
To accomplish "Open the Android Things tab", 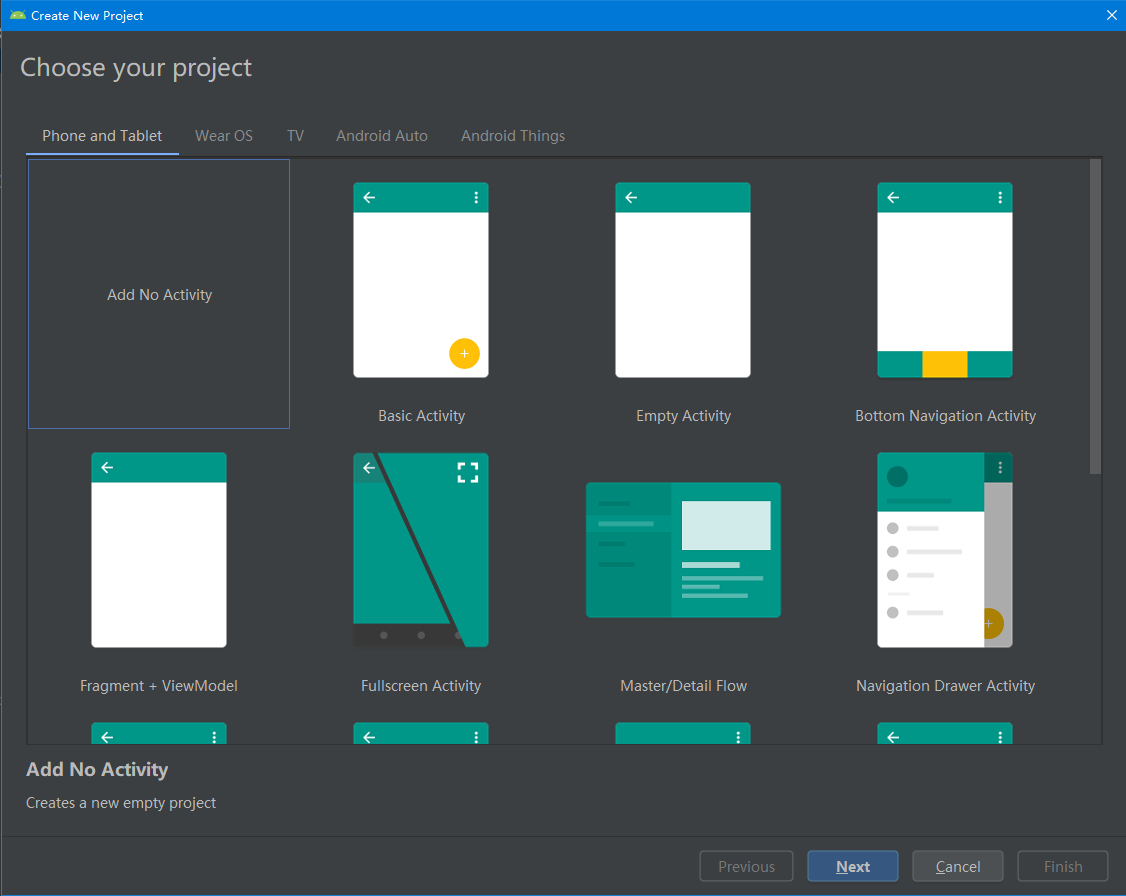I will 513,136.
